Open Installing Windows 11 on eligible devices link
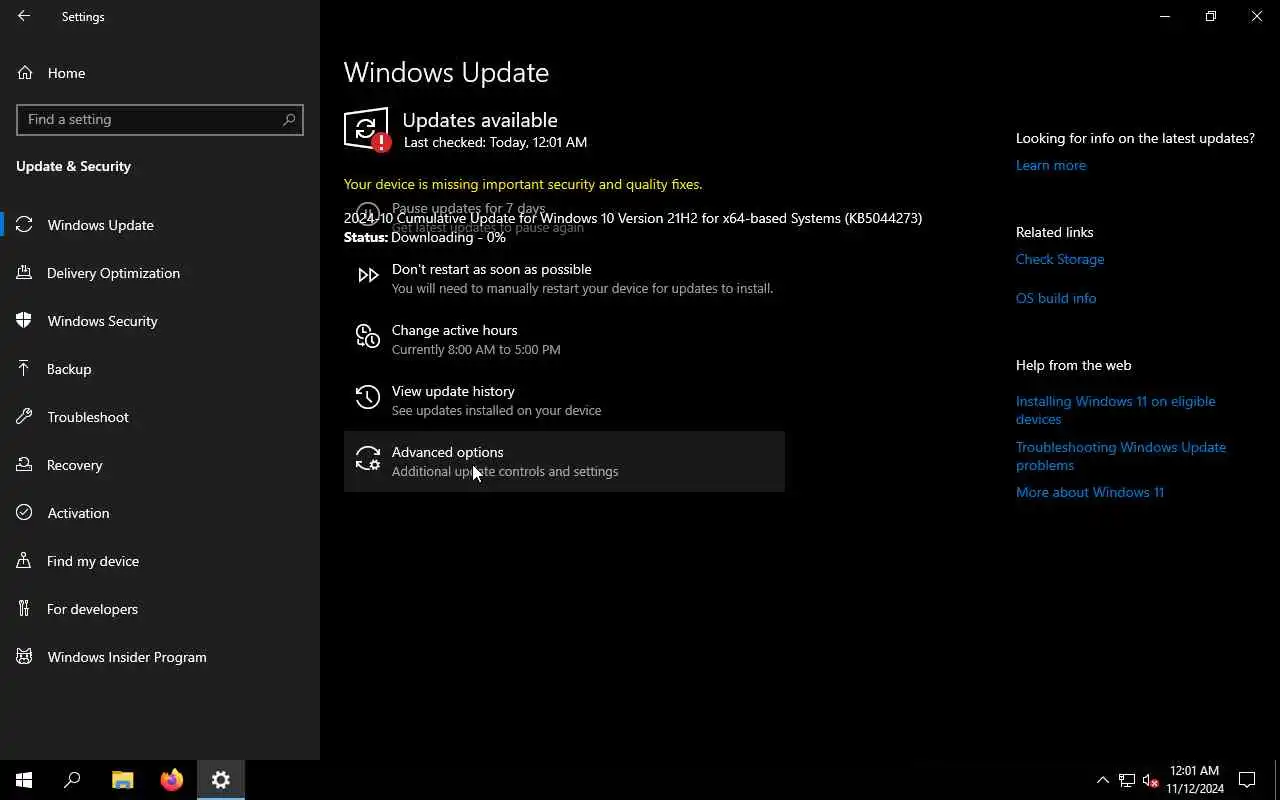Screen dimensions: 1280x800 (1116, 410)
